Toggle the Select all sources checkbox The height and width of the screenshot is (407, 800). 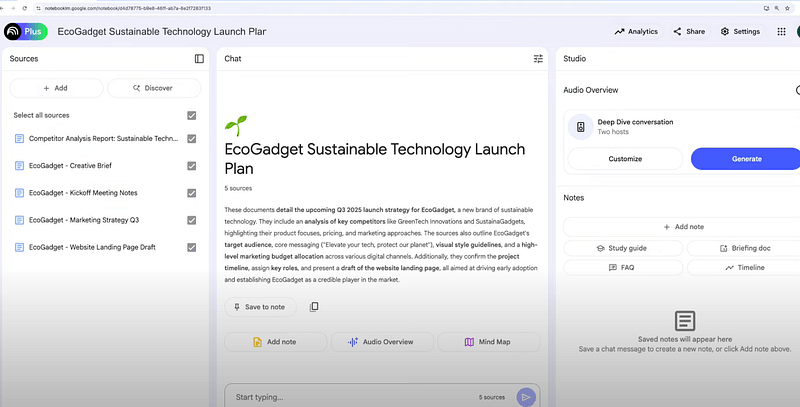[x=192, y=115]
